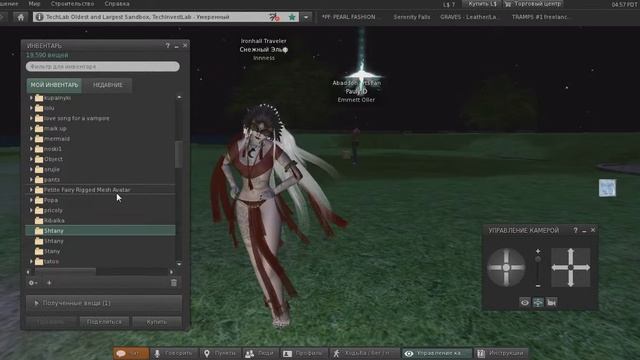
Task: Click the inventory trash icon
Action: coord(174,283)
